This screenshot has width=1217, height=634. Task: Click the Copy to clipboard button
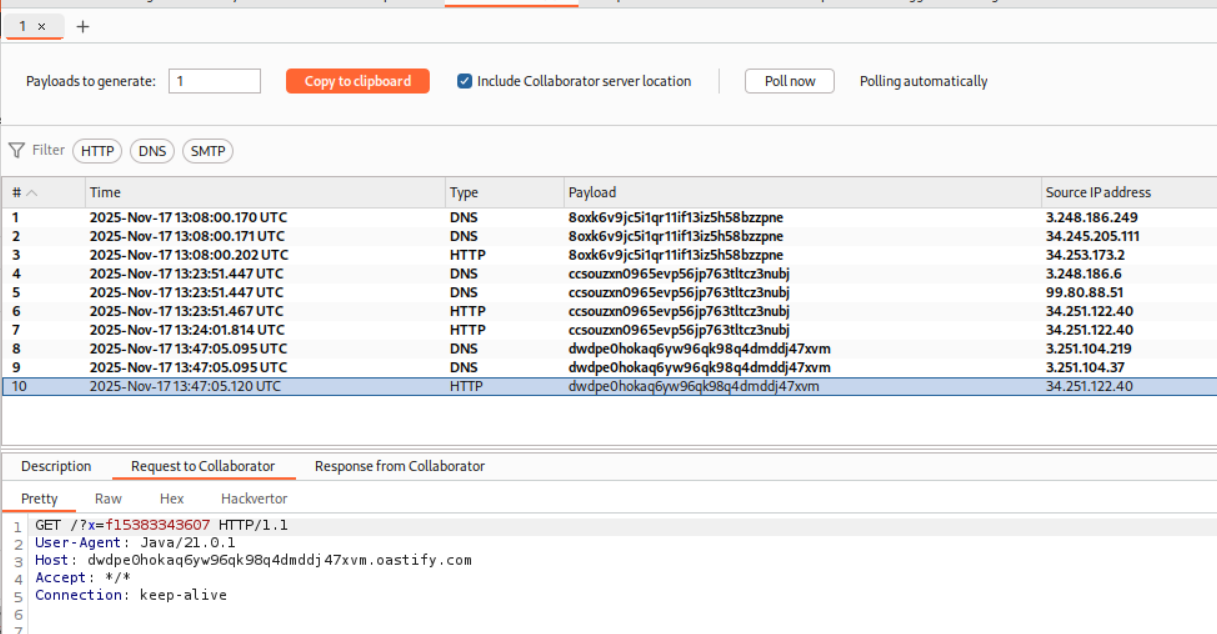pos(357,81)
